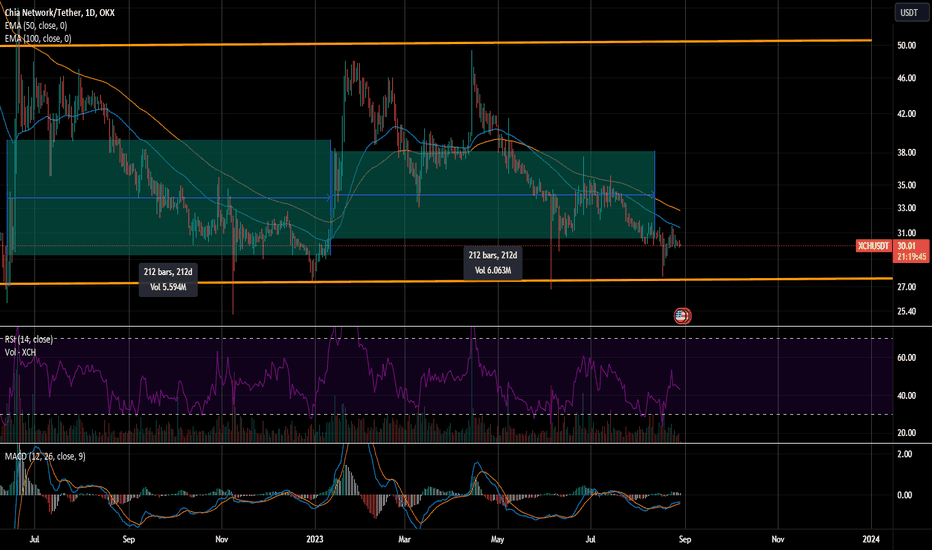Image resolution: width=932 pixels, height=550 pixels.
Task: Click the Mar time axis label
Action: [405, 540]
